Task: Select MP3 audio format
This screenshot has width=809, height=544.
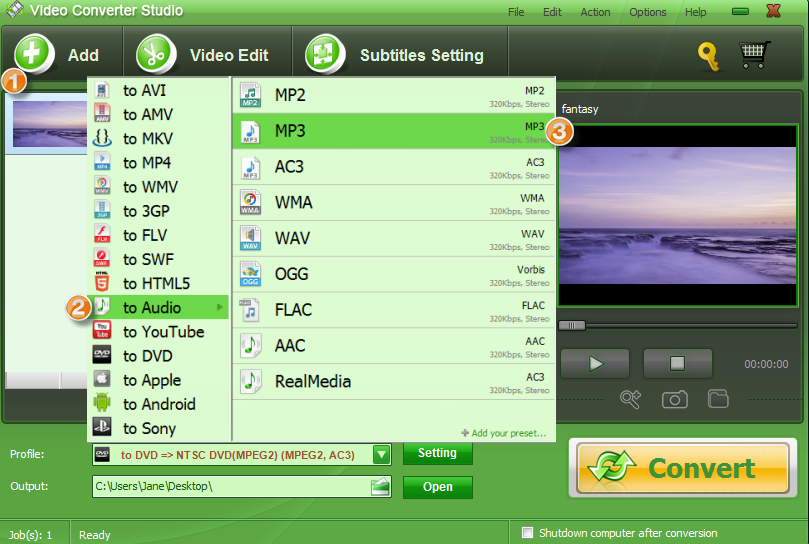Action: (x=393, y=131)
